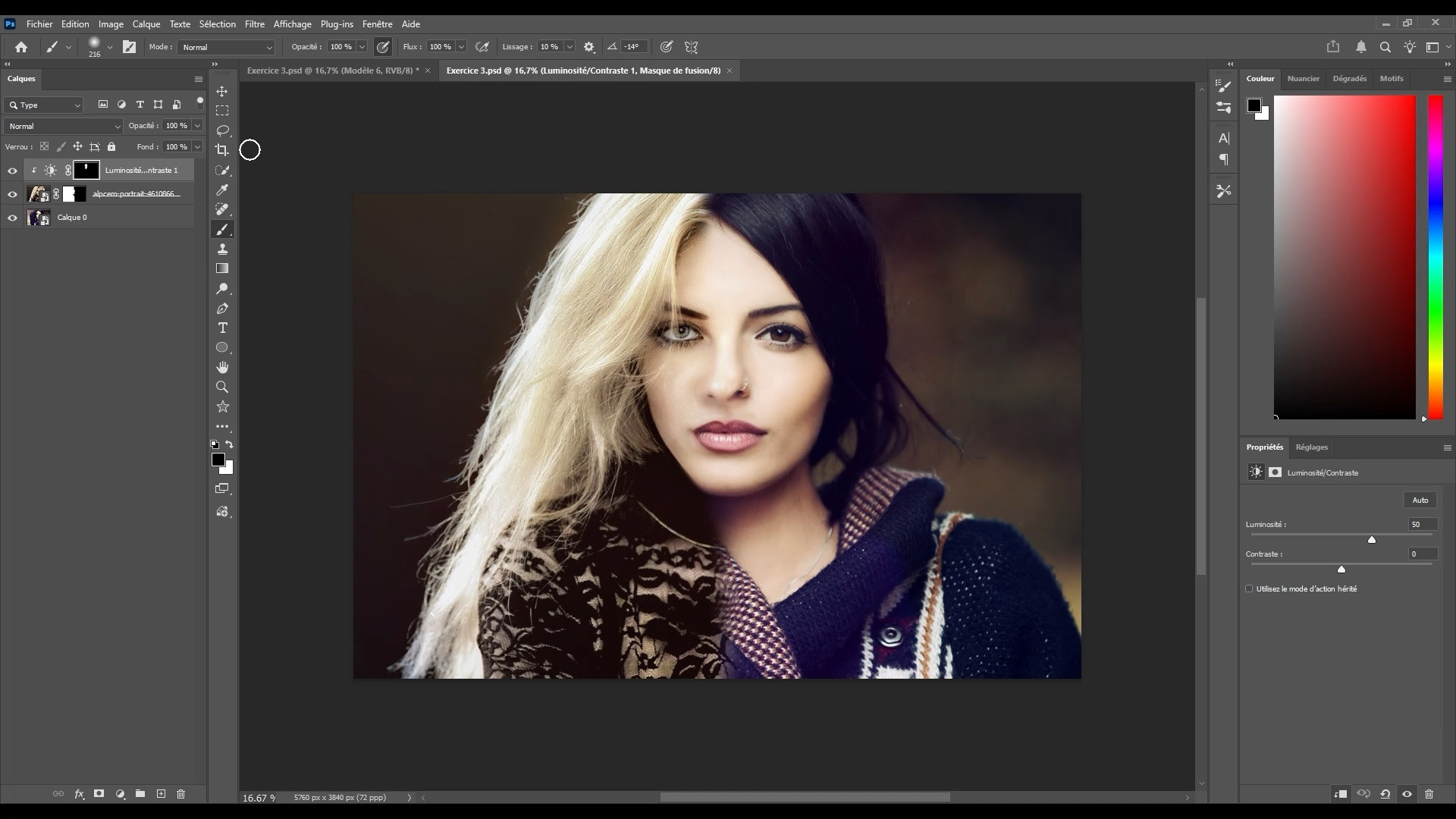The image size is (1456, 819).
Task: Open the Filtre menu
Action: click(254, 24)
